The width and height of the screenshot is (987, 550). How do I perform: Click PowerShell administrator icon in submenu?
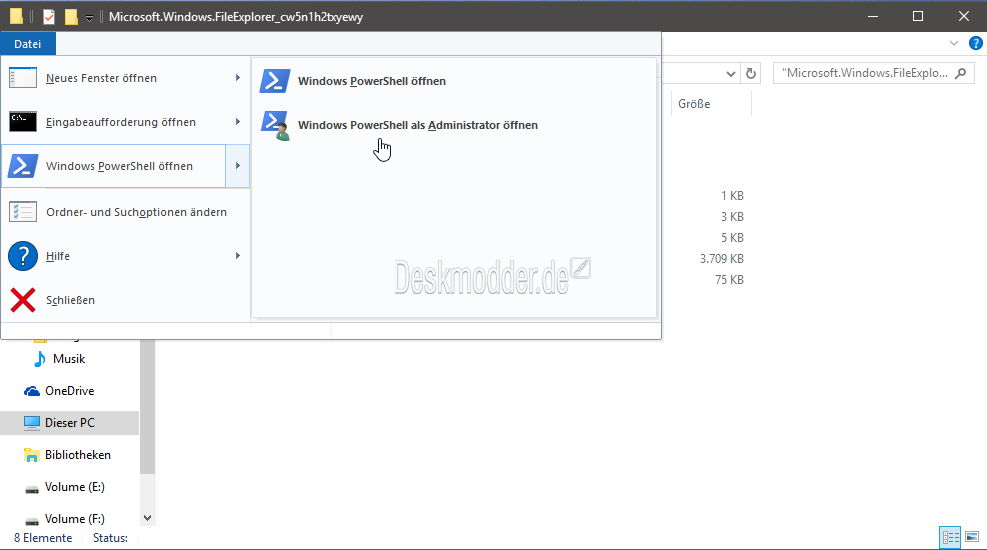pos(275,125)
